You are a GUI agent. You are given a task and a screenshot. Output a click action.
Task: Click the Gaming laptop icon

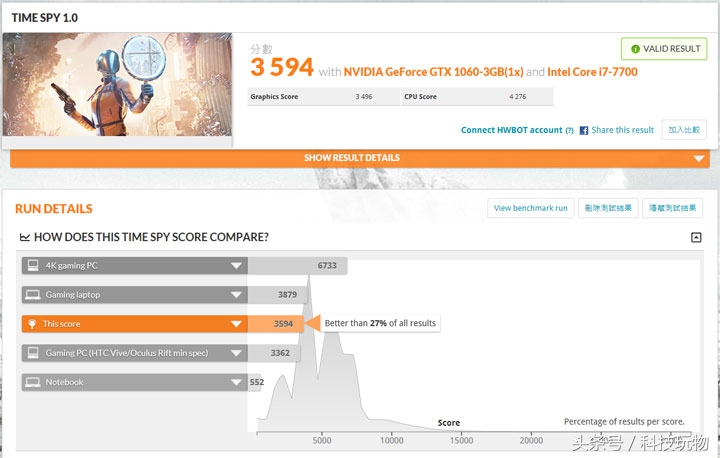[33, 294]
